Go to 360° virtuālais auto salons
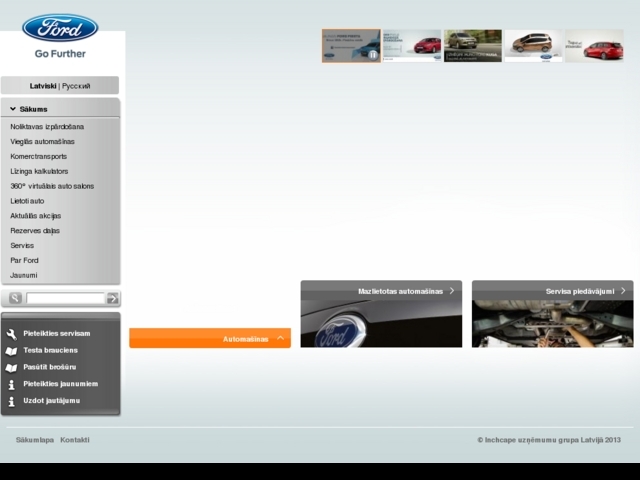 click(x=52, y=186)
